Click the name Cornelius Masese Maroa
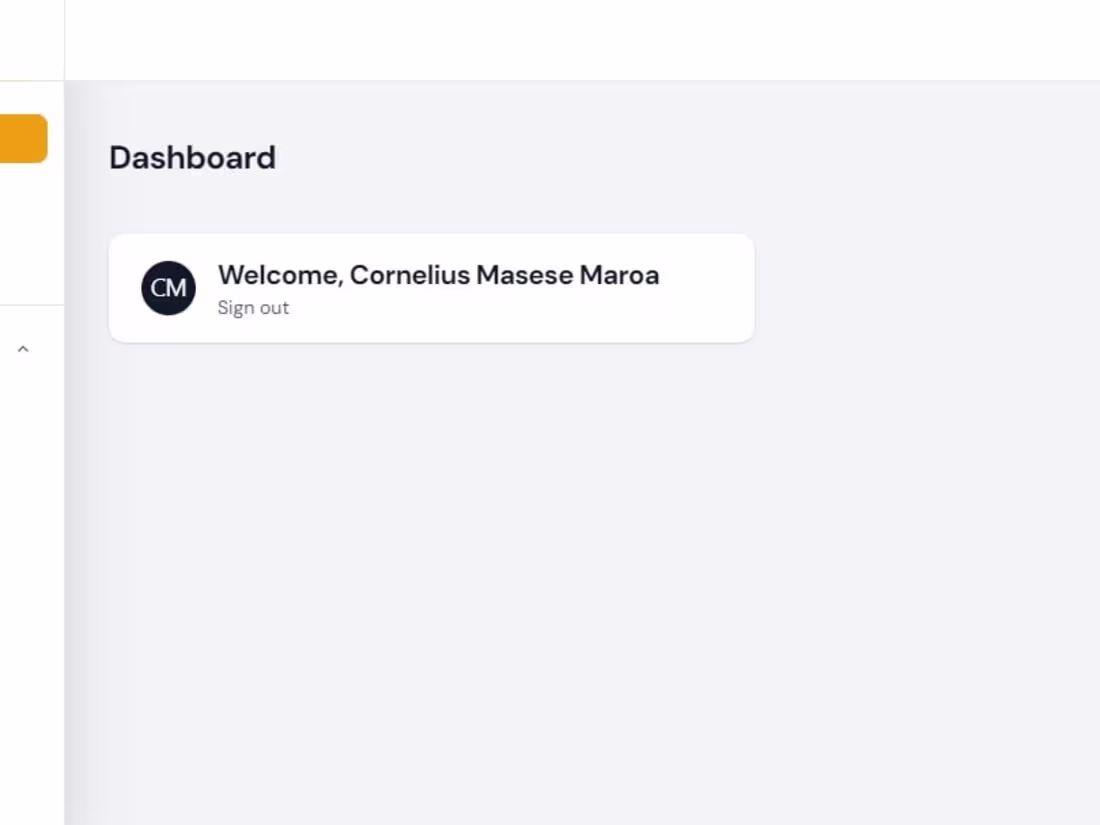Screen dimensions: 1100x825 click(504, 275)
